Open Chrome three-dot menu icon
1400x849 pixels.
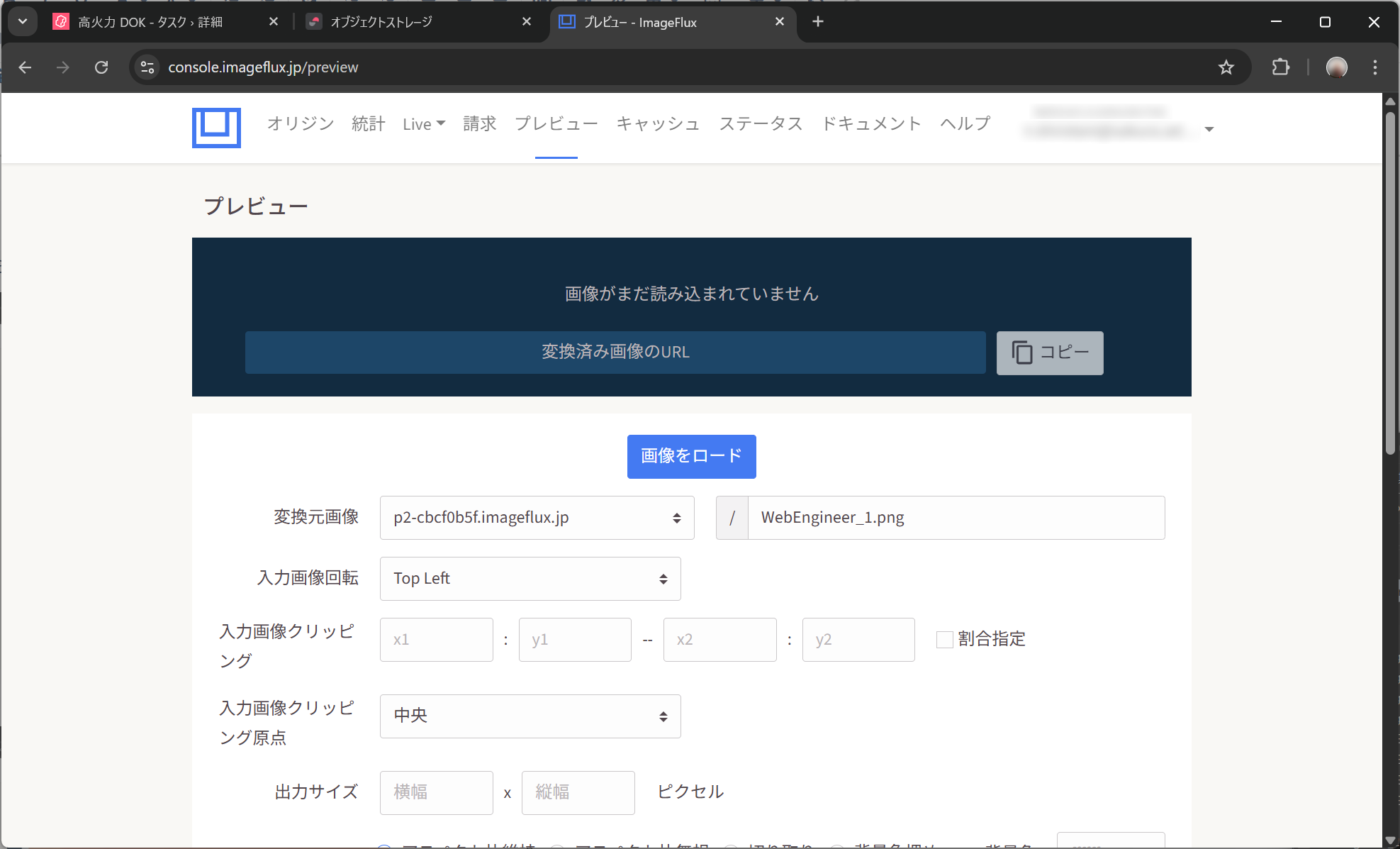[x=1374, y=67]
